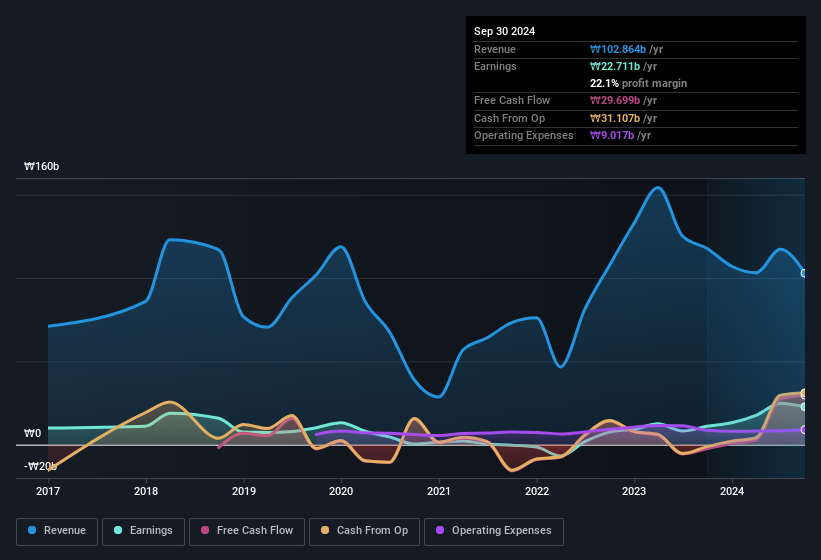
Task: Click the orange Cash From Op legend dot
Action: point(326,531)
